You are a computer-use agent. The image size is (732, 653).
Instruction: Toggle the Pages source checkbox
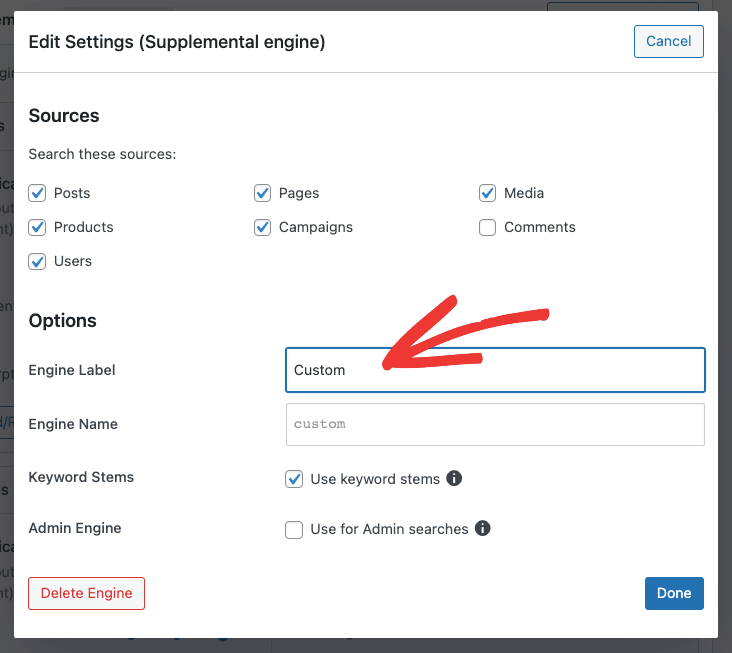[263, 193]
